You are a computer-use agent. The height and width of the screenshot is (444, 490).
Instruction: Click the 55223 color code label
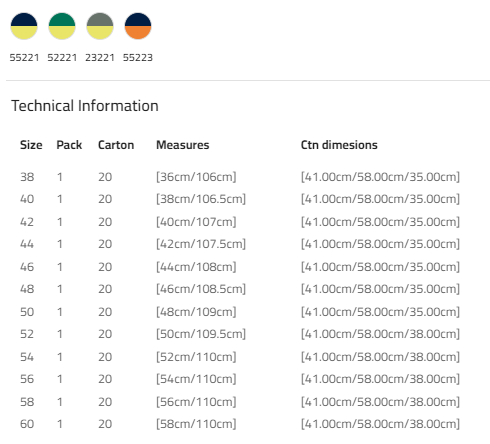138,58
